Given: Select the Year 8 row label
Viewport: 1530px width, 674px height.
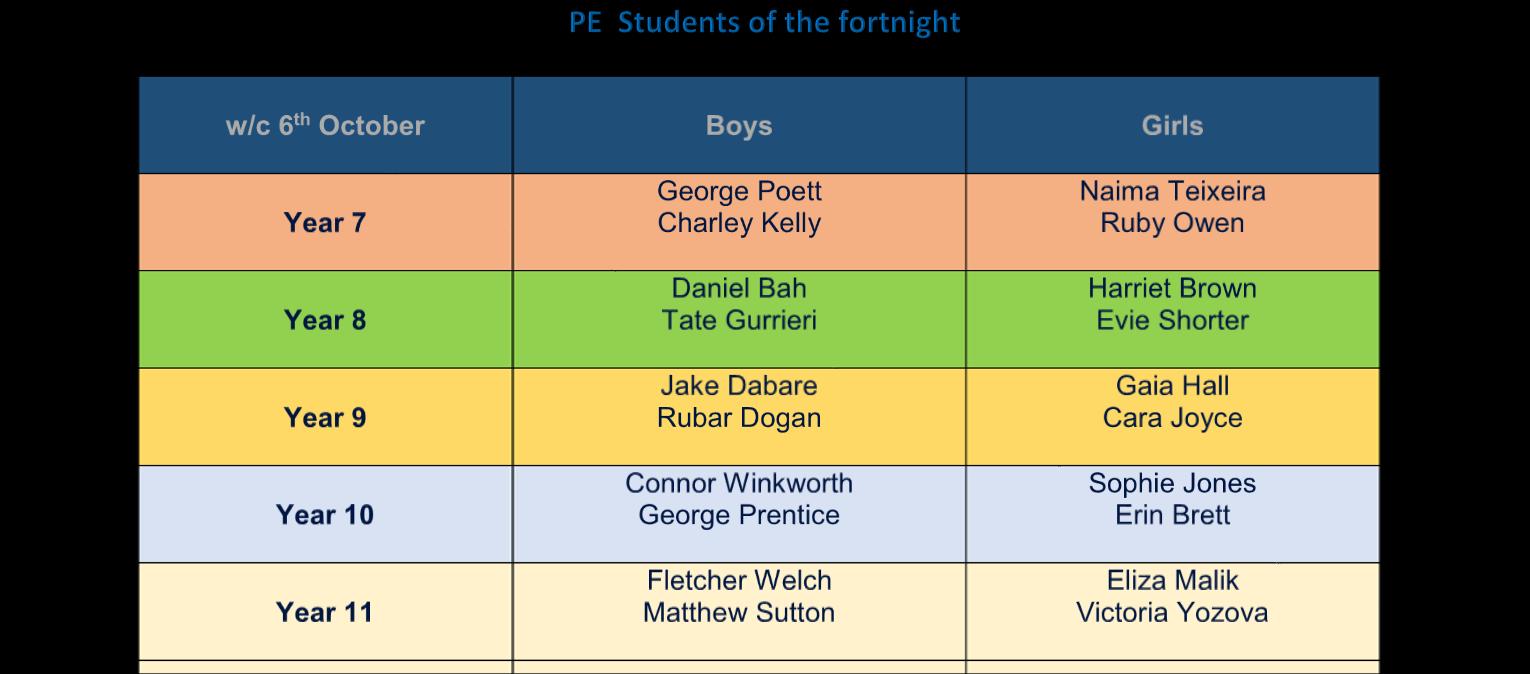Looking at the screenshot, I should click(x=325, y=320).
